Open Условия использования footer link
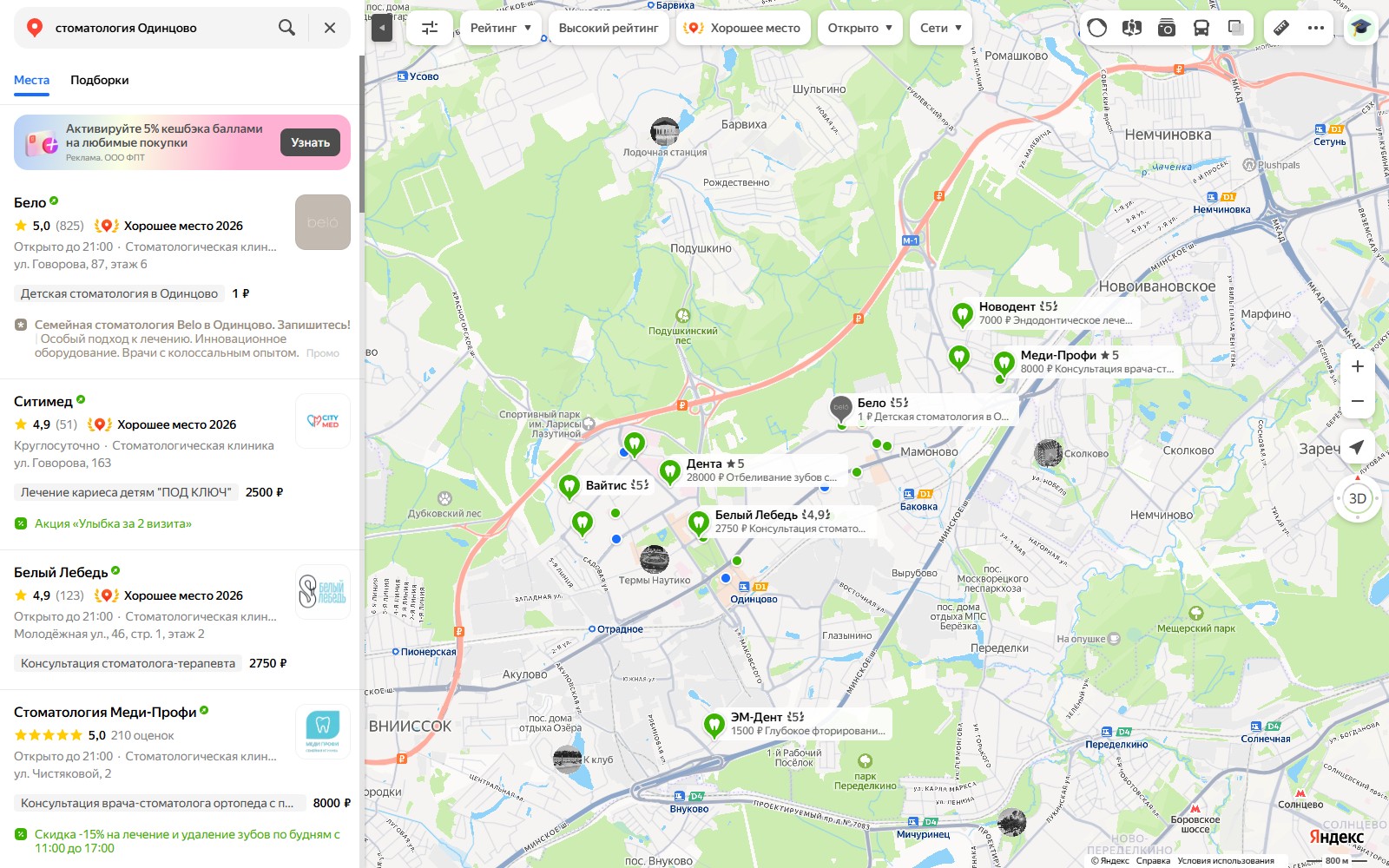The width and height of the screenshot is (1389, 868). coord(1226,861)
